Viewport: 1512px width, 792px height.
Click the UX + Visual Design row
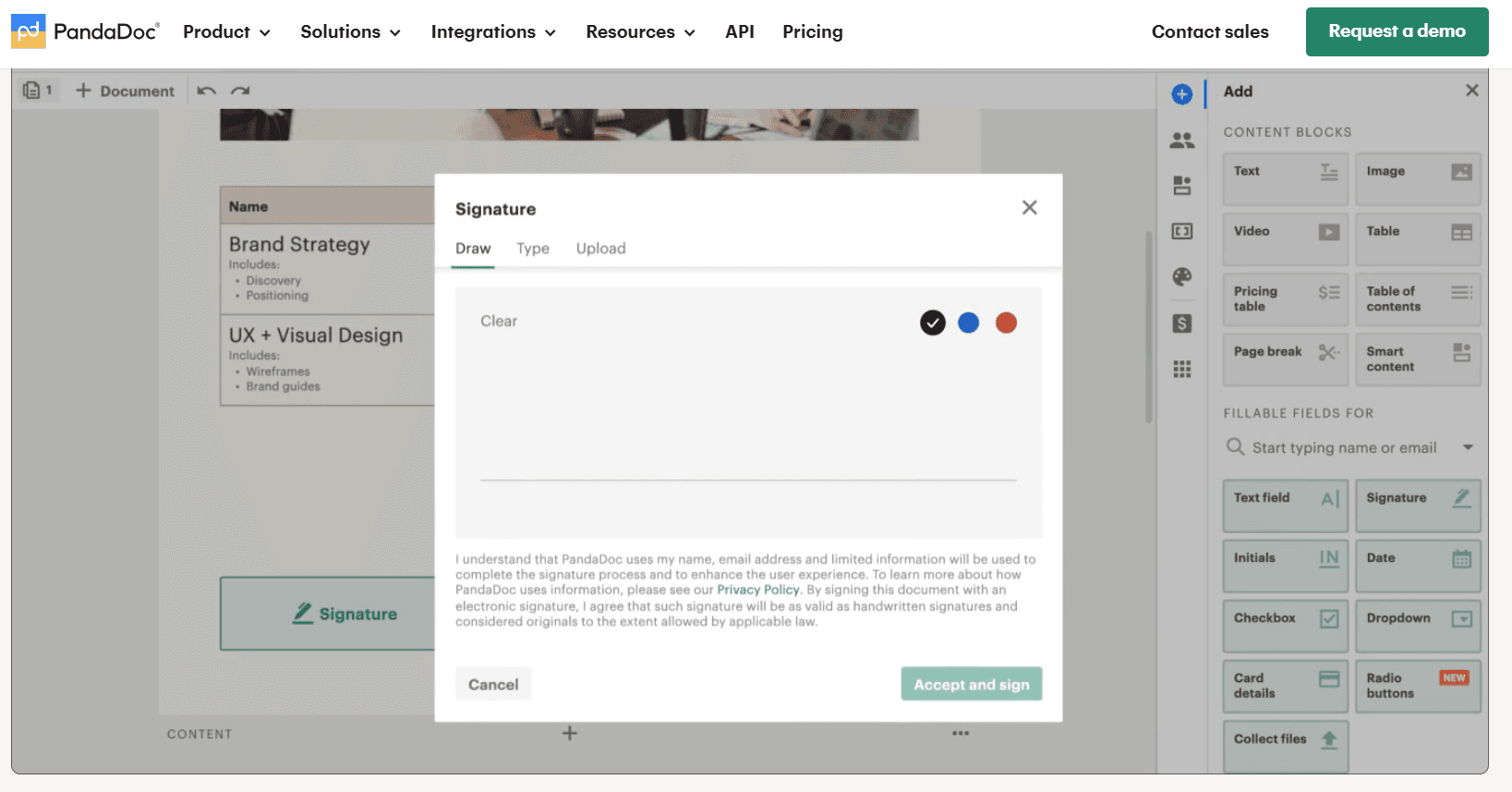(x=328, y=359)
